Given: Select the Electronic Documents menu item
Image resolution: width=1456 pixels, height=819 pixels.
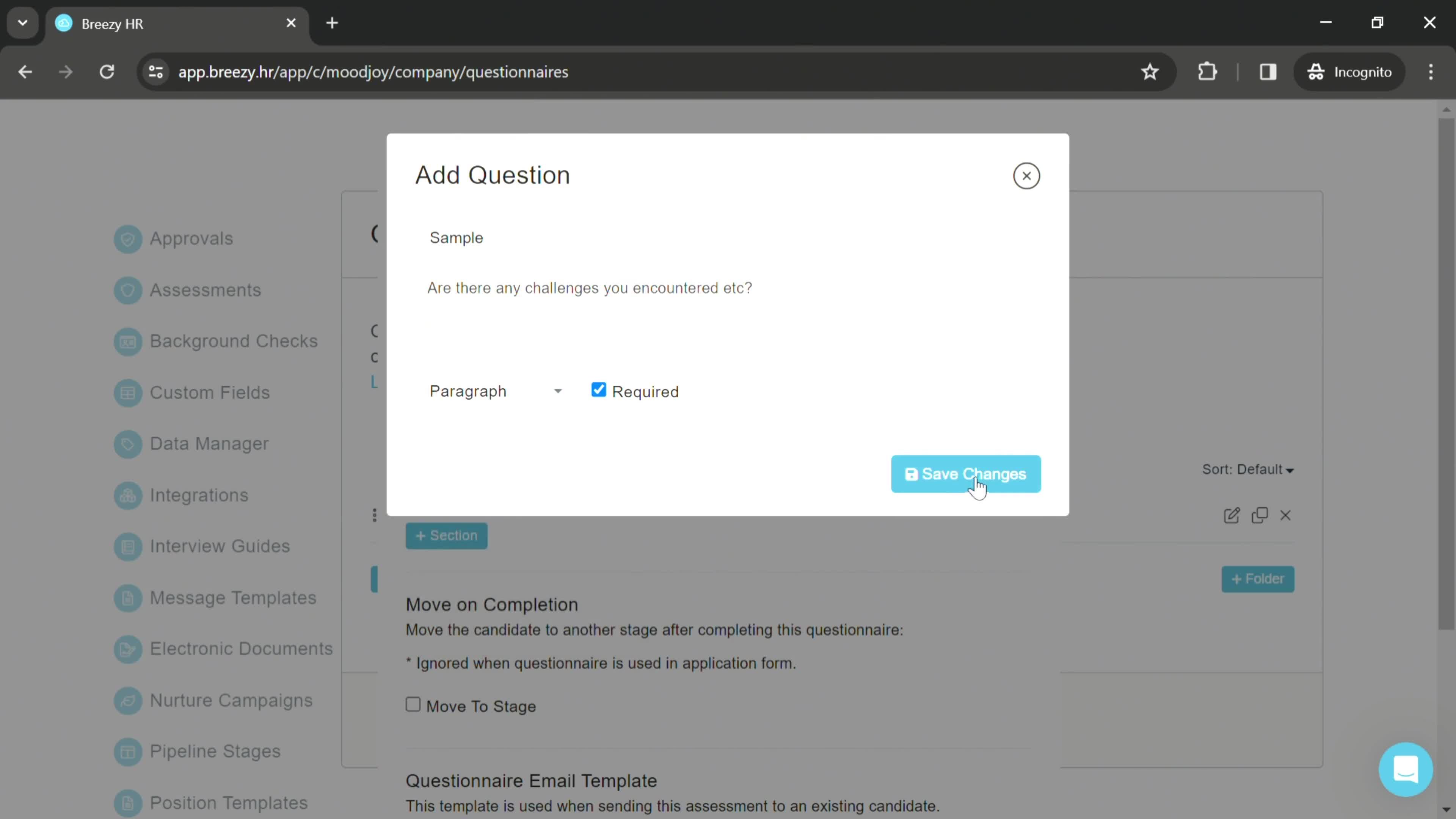Looking at the screenshot, I should click(241, 648).
